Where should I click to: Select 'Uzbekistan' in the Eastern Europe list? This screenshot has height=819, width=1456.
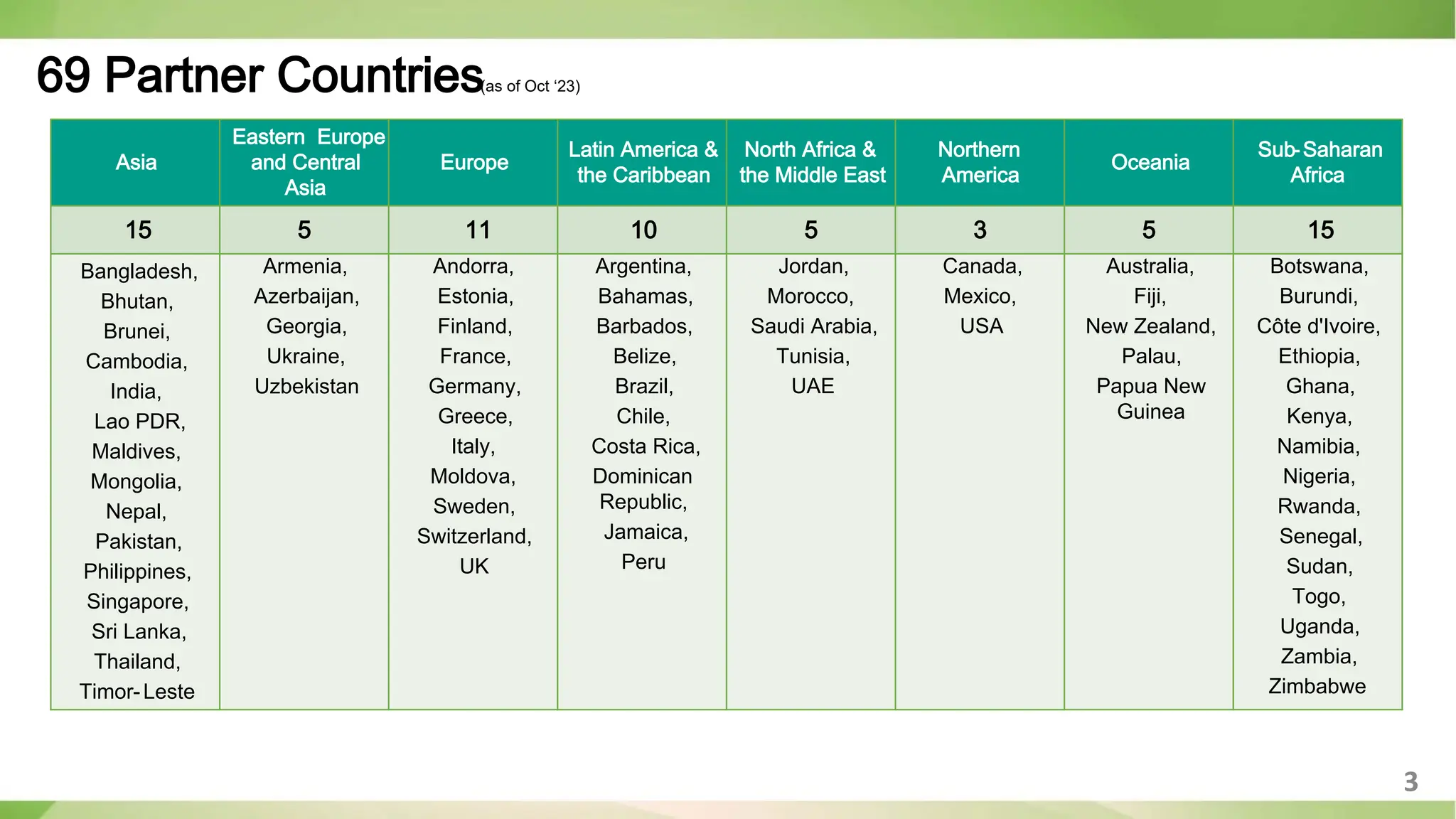click(306, 387)
